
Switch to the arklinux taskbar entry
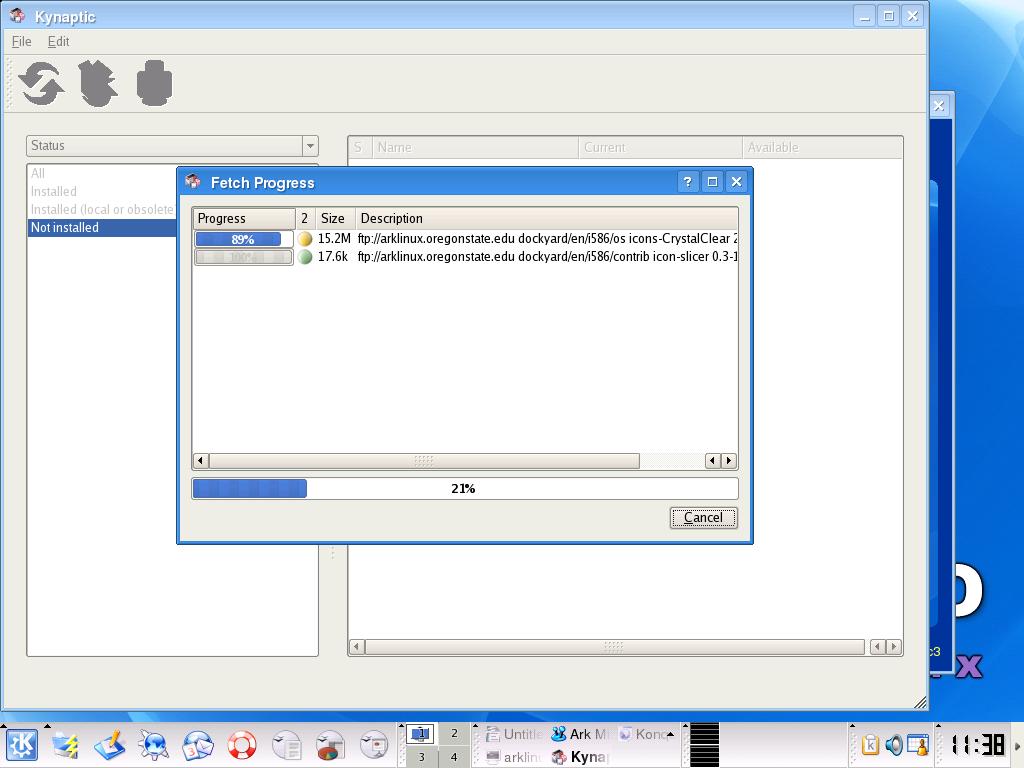click(x=515, y=757)
